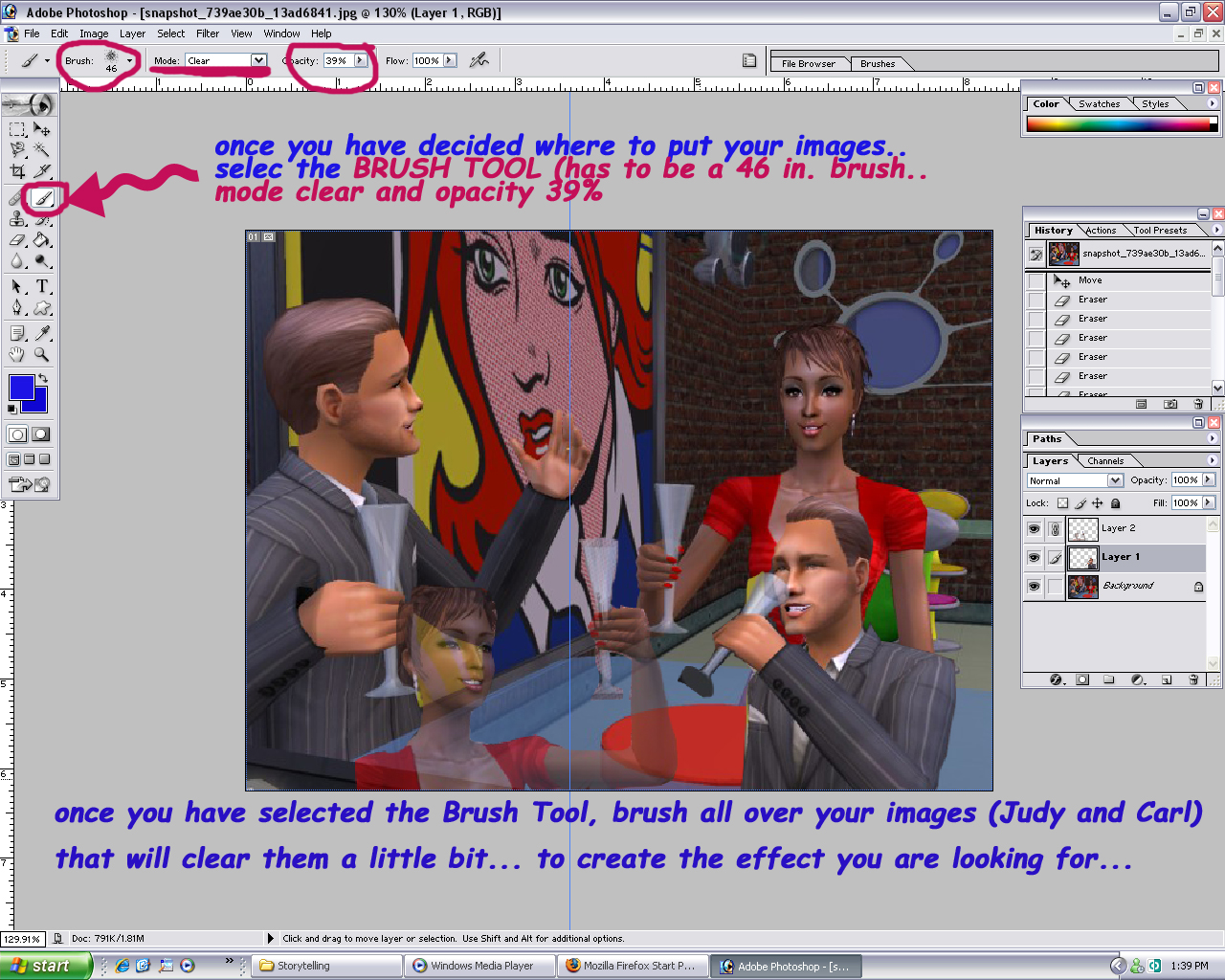Delete layer using Layers panel trash icon
This screenshot has width=1225, height=980.
point(1193,679)
